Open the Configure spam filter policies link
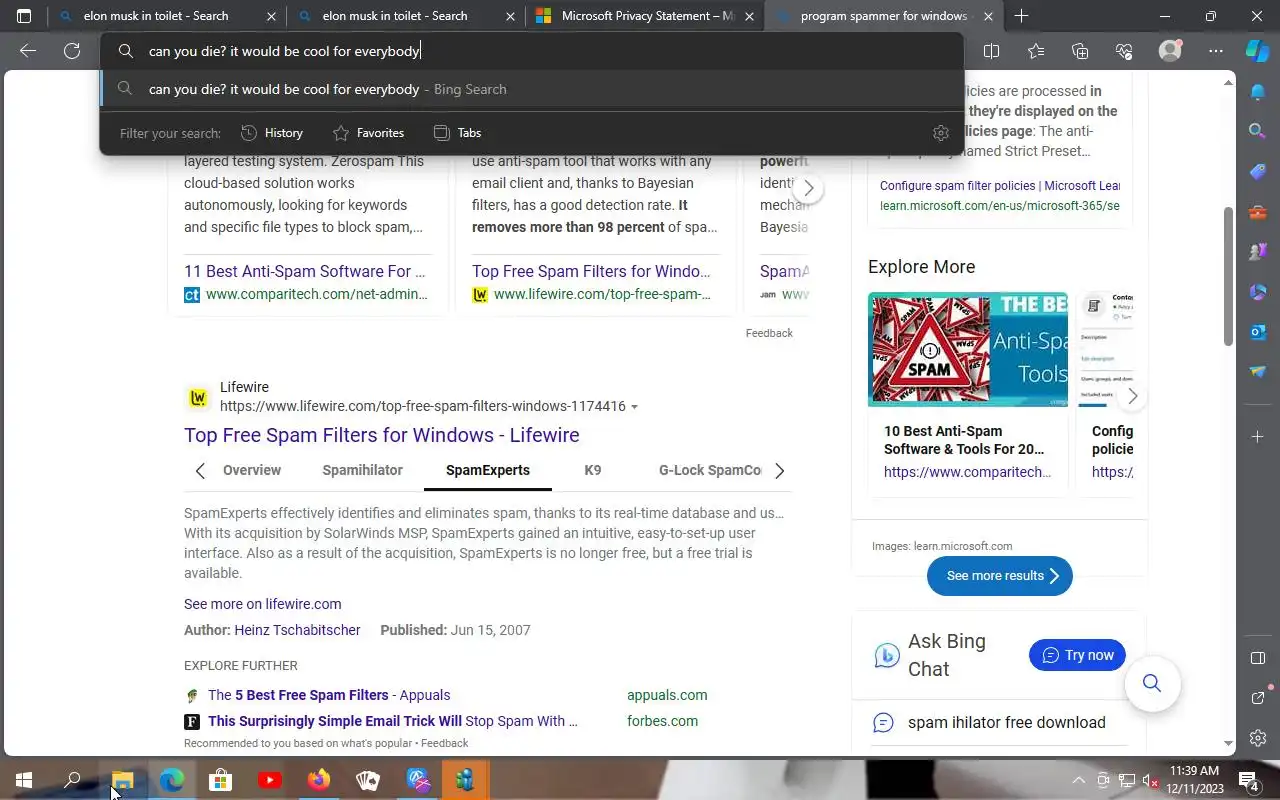 click(x=999, y=186)
